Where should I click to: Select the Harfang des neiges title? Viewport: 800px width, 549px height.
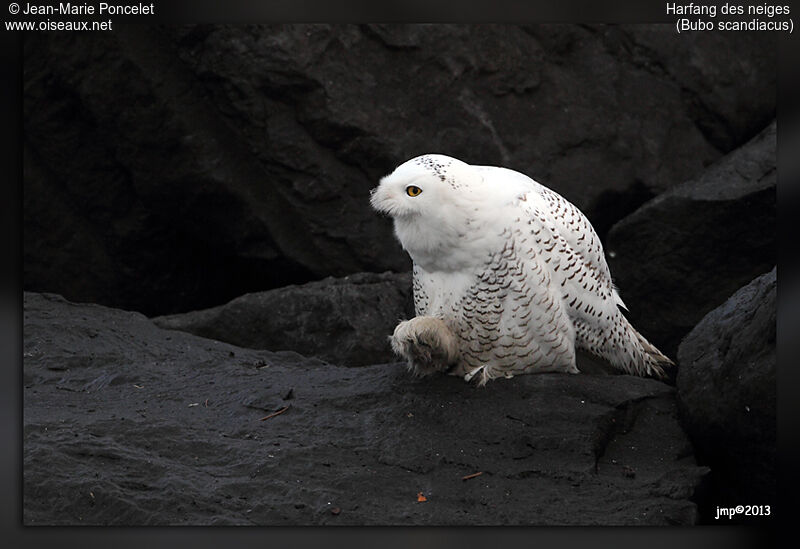click(x=729, y=9)
